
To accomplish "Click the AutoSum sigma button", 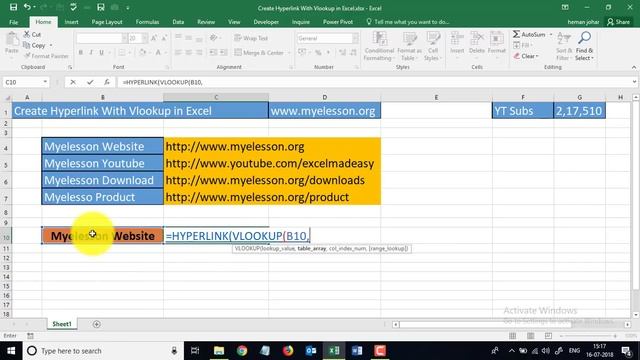I will [x=529, y=34].
